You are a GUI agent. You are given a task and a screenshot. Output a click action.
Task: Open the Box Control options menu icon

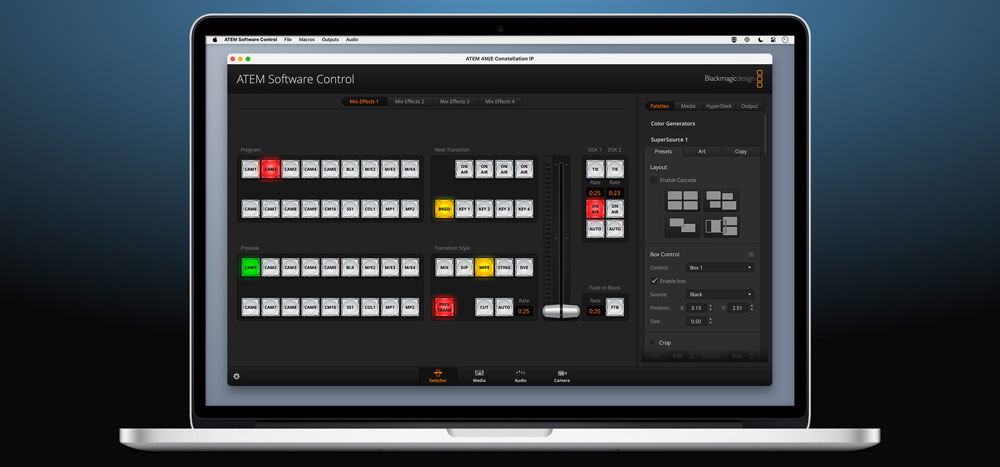click(x=751, y=255)
